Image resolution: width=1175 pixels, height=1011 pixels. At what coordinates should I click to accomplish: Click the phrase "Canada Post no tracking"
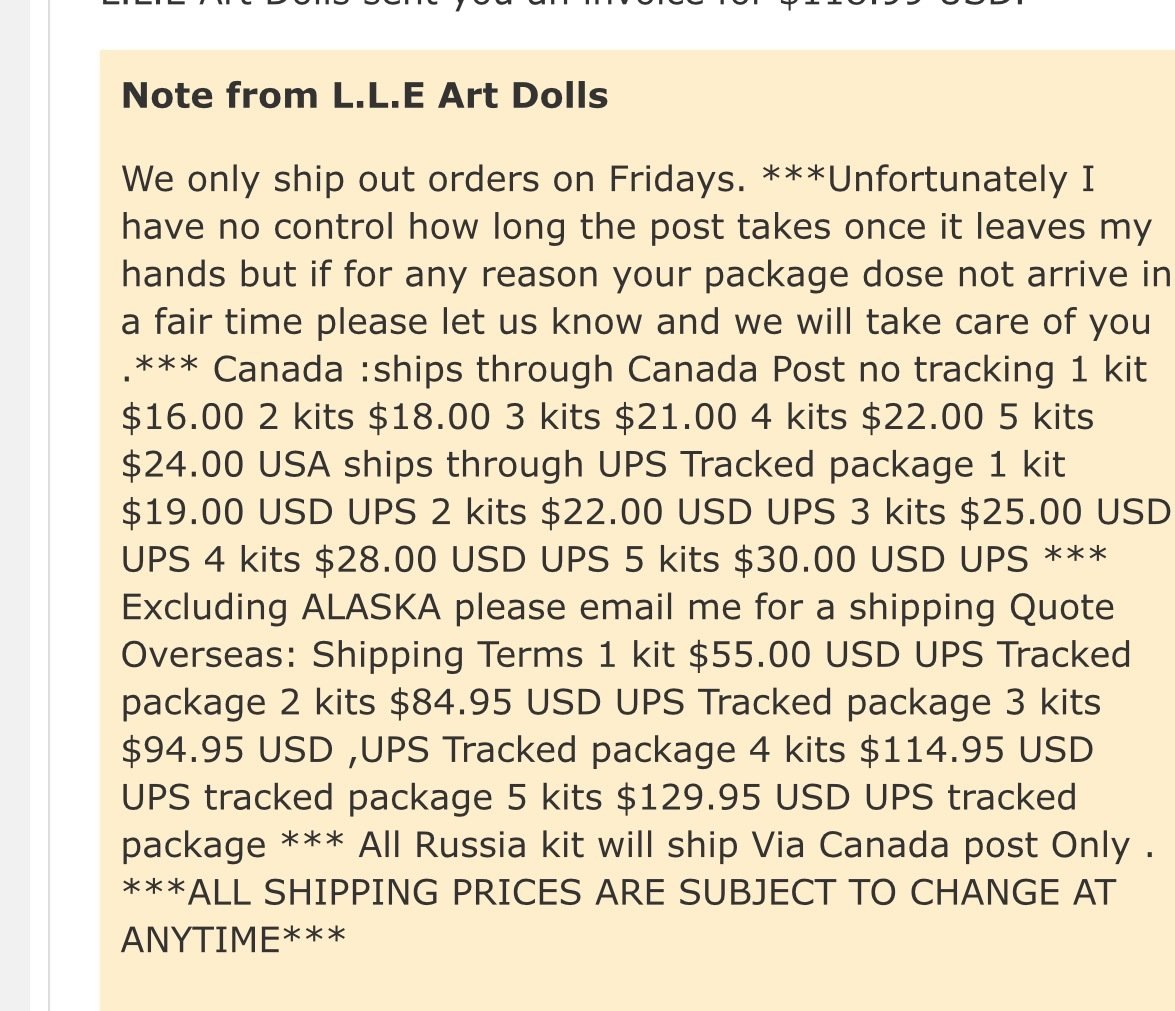click(x=839, y=369)
